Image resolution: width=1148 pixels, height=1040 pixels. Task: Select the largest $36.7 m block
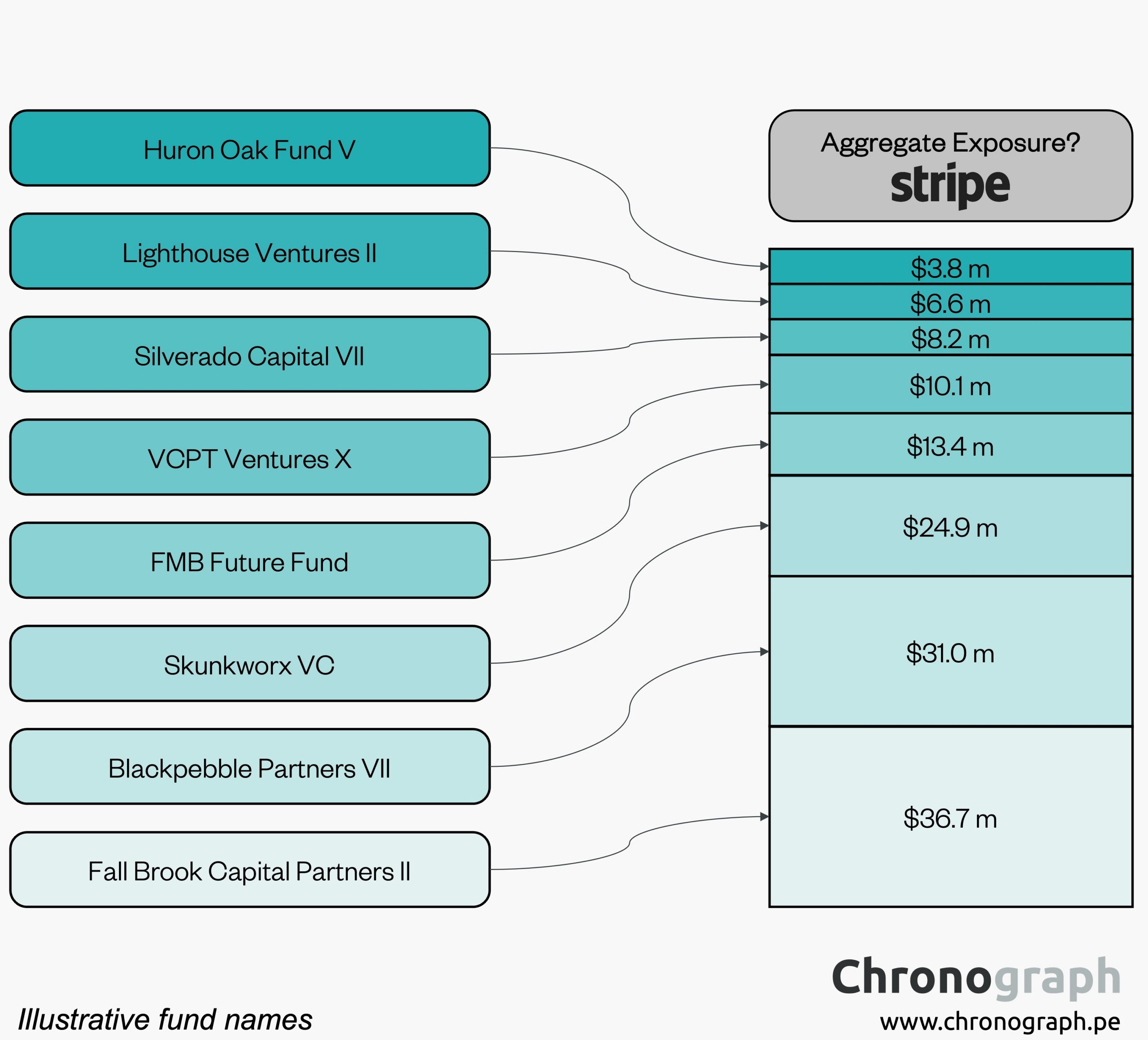[x=950, y=818]
